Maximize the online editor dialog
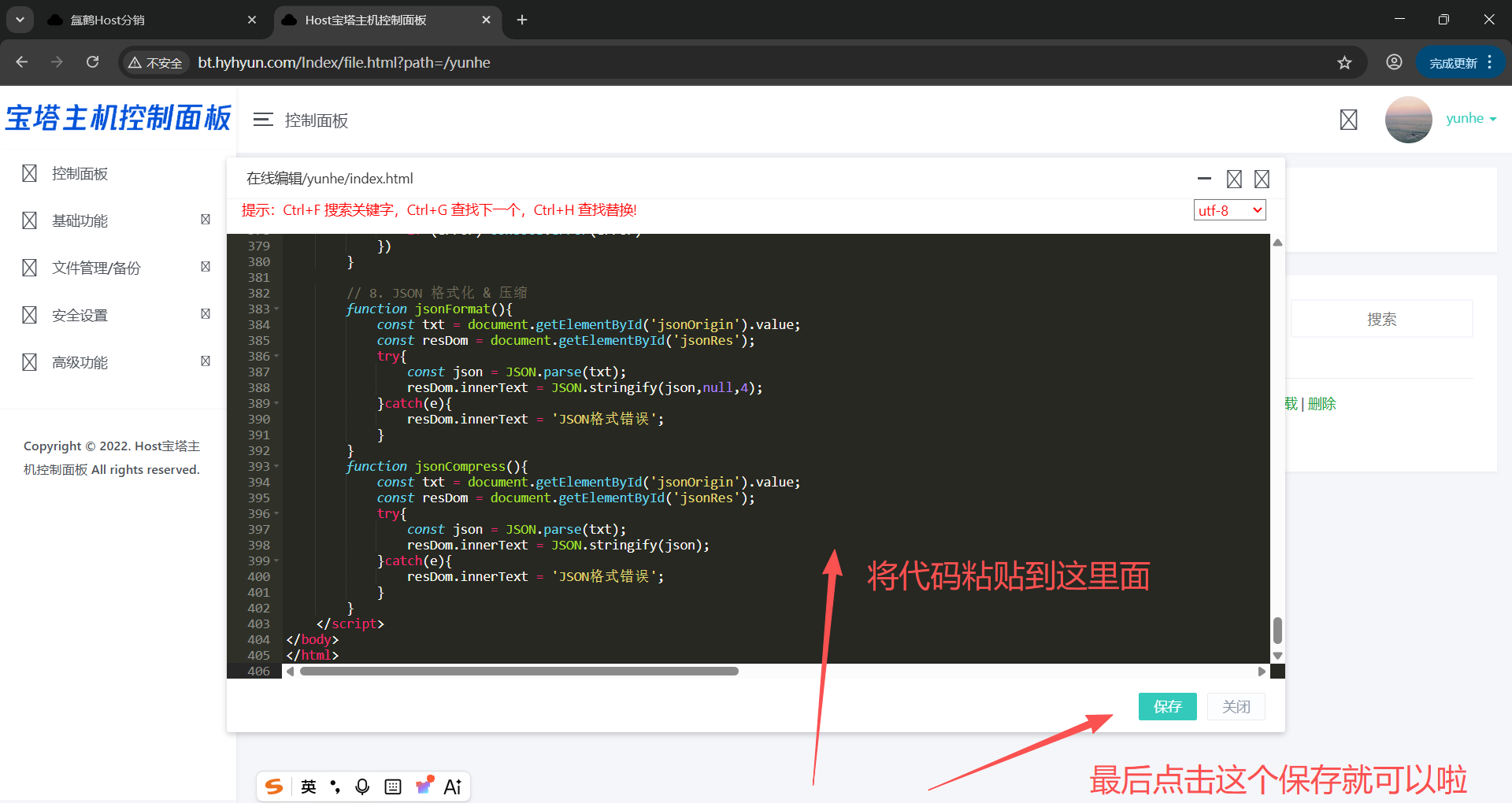The image size is (1512, 803). (1234, 179)
